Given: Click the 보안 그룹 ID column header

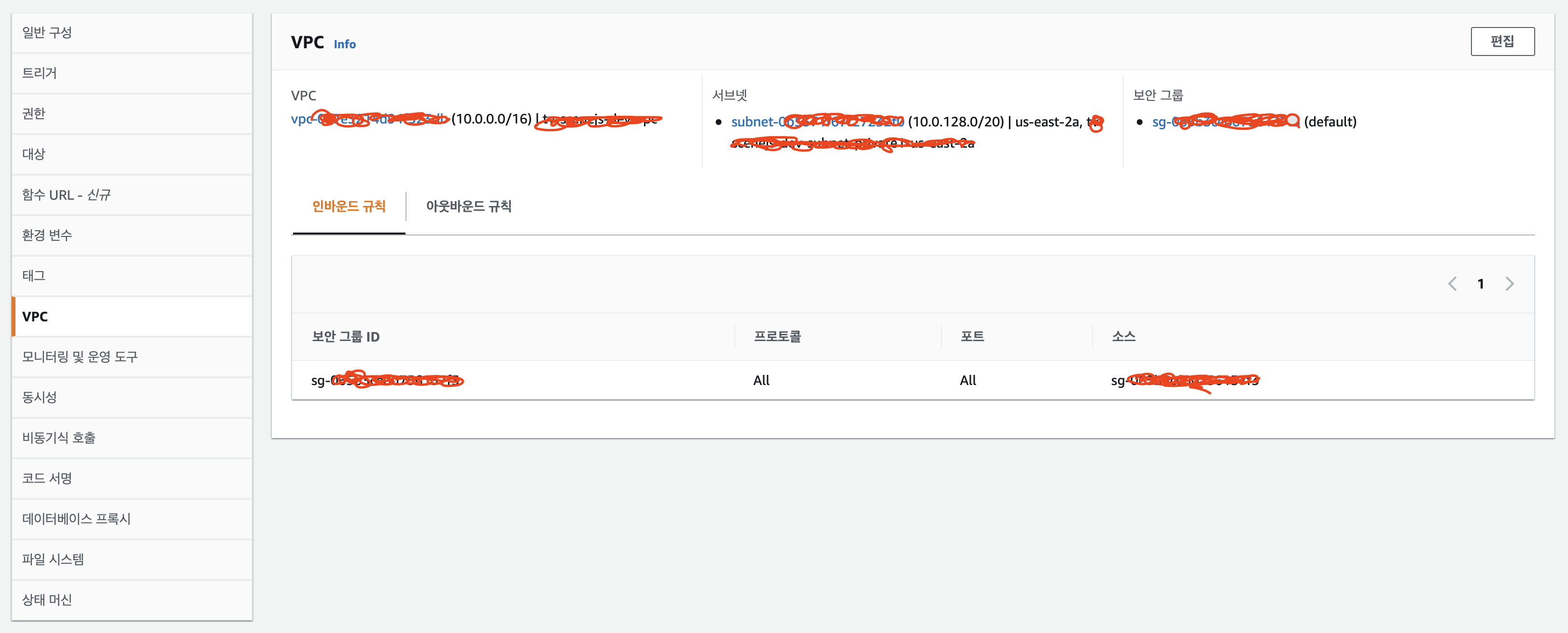Looking at the screenshot, I should [345, 337].
